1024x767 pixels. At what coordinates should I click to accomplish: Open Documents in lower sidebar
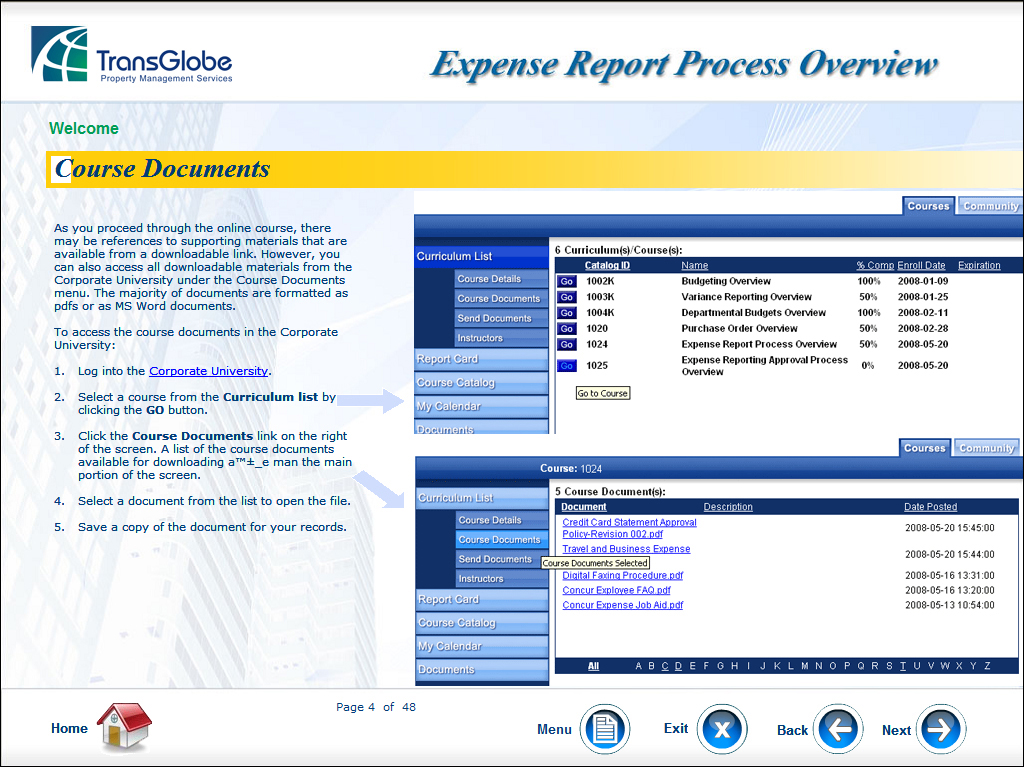point(482,670)
